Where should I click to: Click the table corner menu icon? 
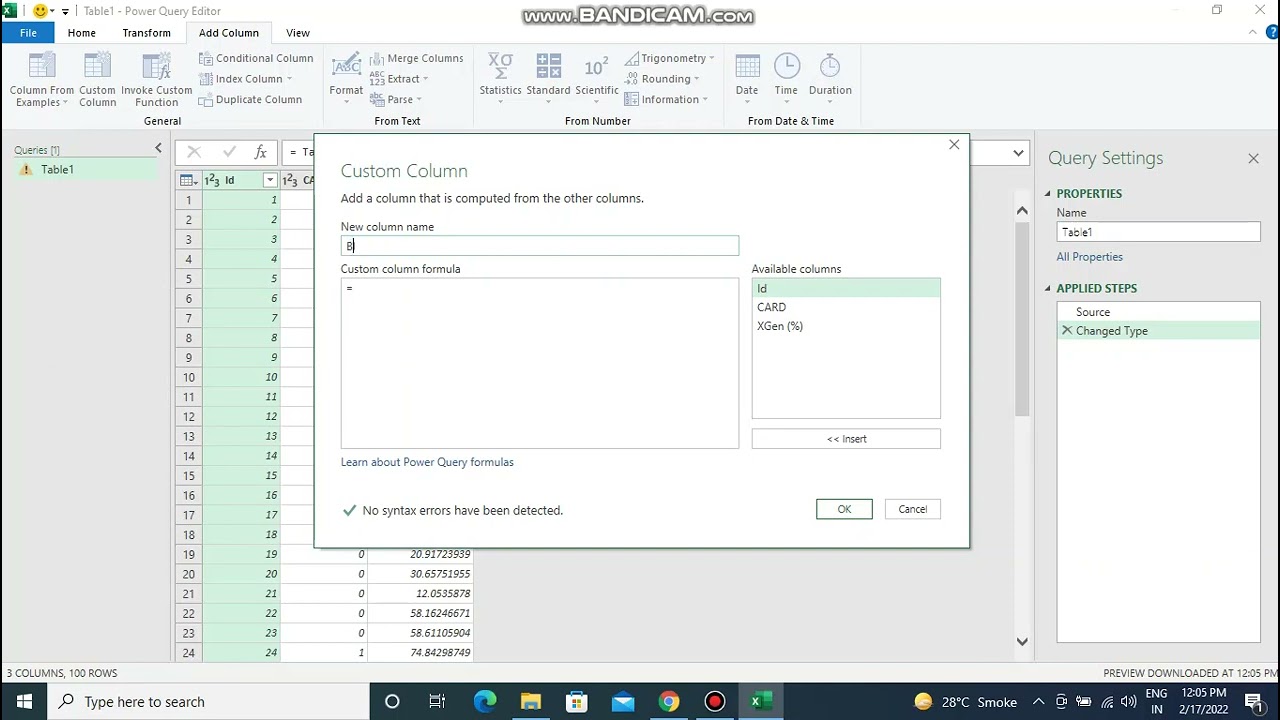click(x=188, y=180)
